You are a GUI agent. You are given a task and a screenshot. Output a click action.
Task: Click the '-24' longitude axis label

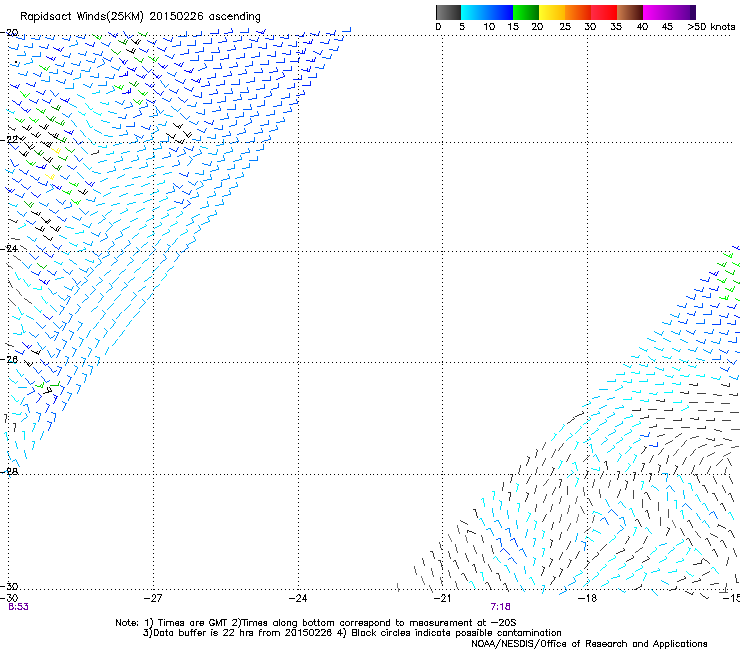[298, 598]
